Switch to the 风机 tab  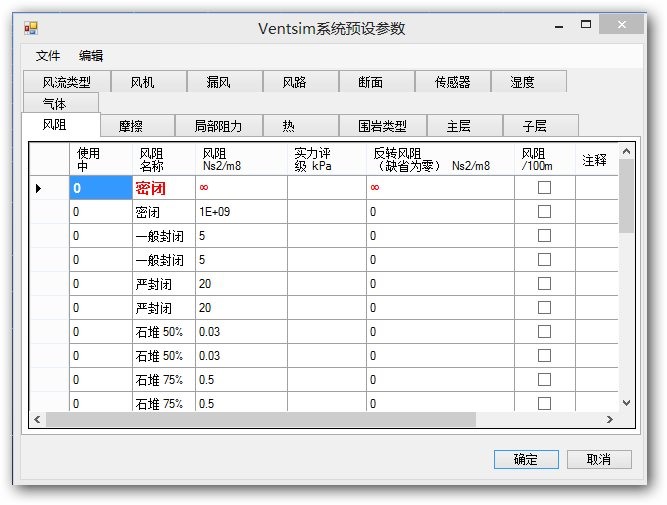pyautogui.click(x=148, y=82)
